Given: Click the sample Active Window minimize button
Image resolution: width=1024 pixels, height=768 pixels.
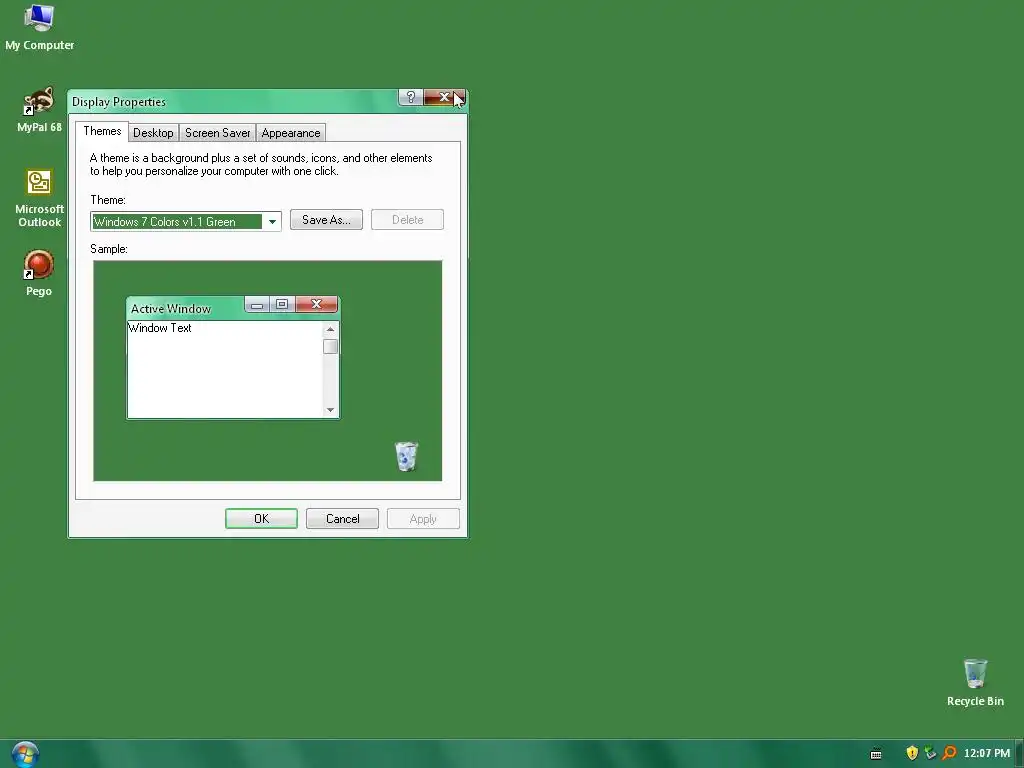Looking at the screenshot, I should click(257, 304).
